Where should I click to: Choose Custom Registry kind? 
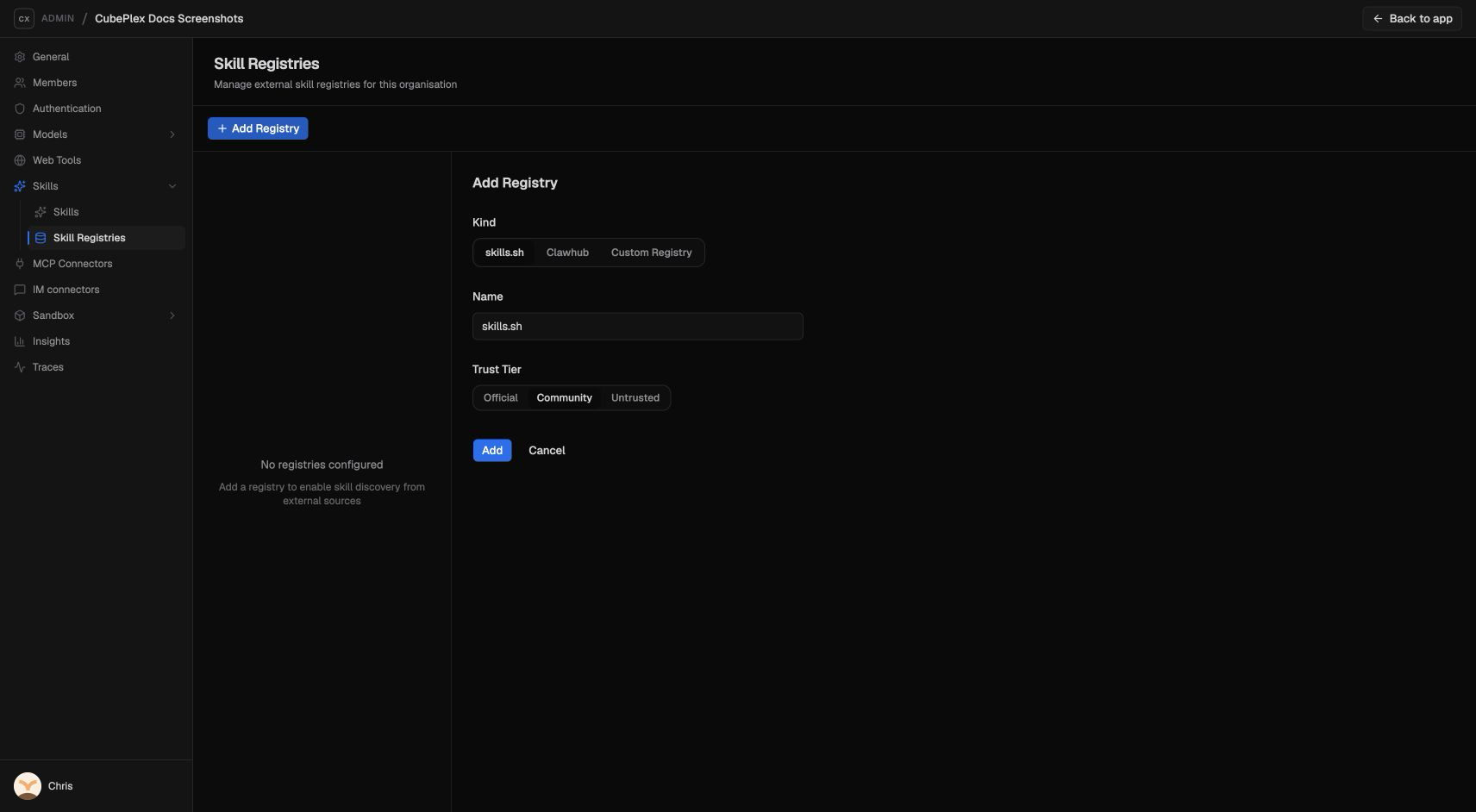[x=651, y=253]
